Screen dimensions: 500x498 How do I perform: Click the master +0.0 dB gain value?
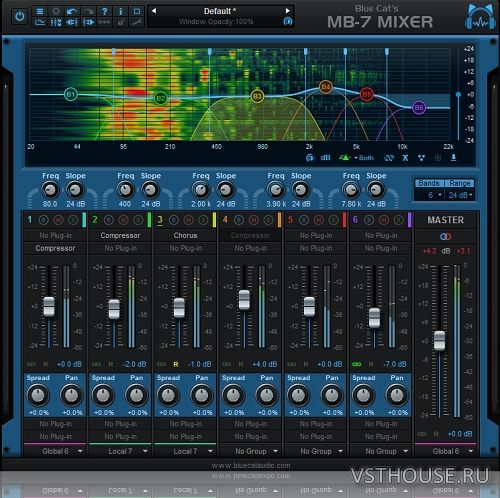(460, 434)
